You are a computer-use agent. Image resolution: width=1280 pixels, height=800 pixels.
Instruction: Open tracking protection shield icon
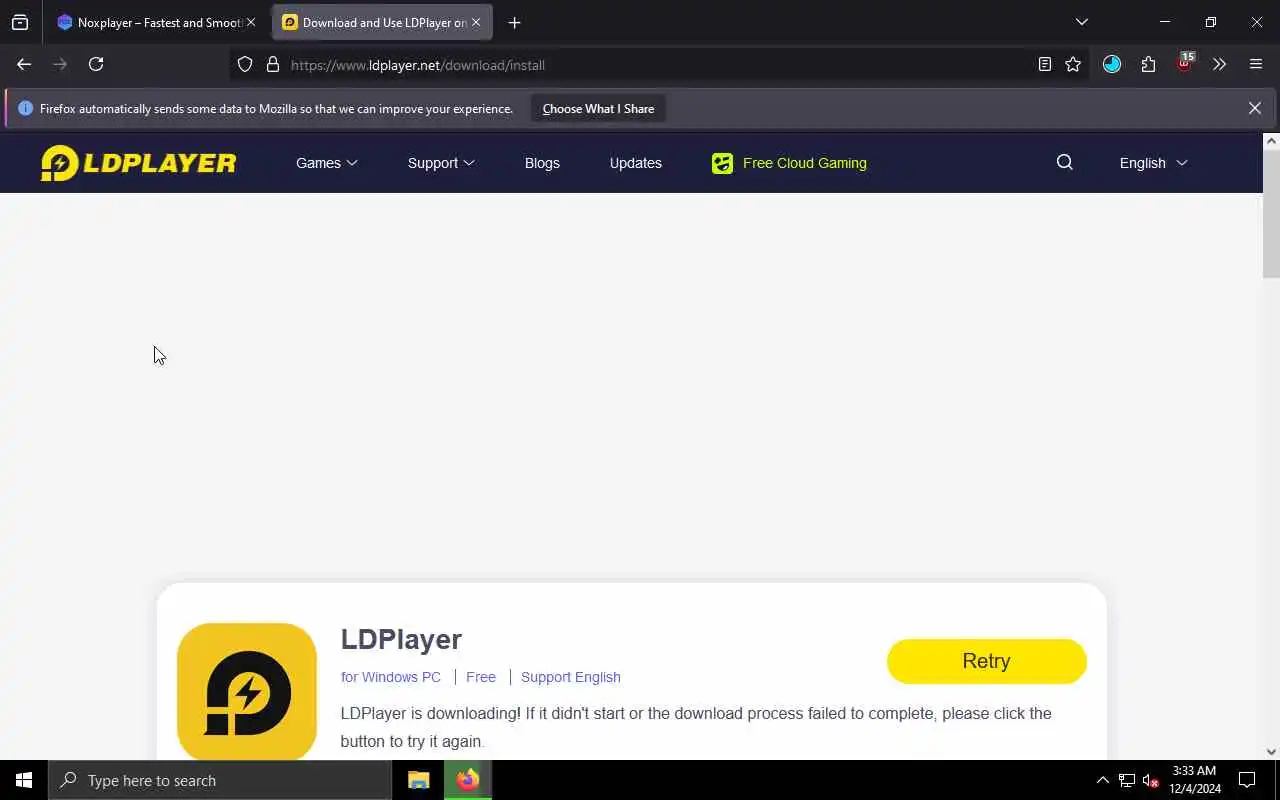pos(245,65)
